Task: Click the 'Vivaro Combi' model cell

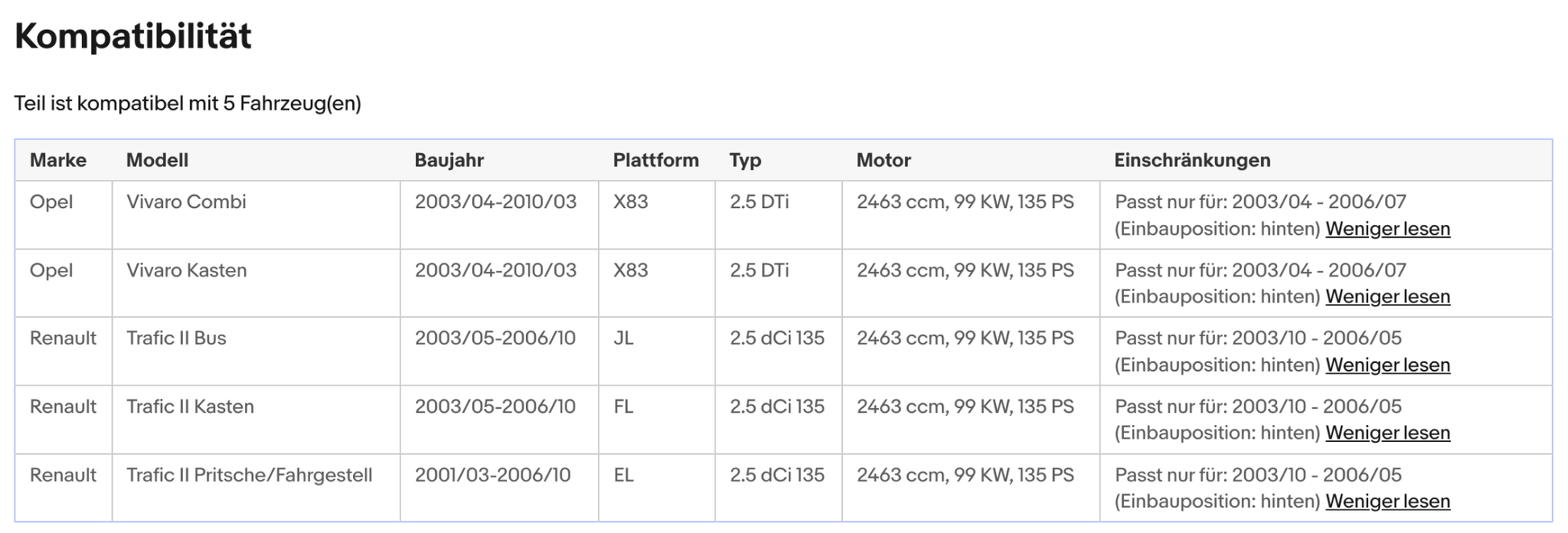Action: coord(186,202)
